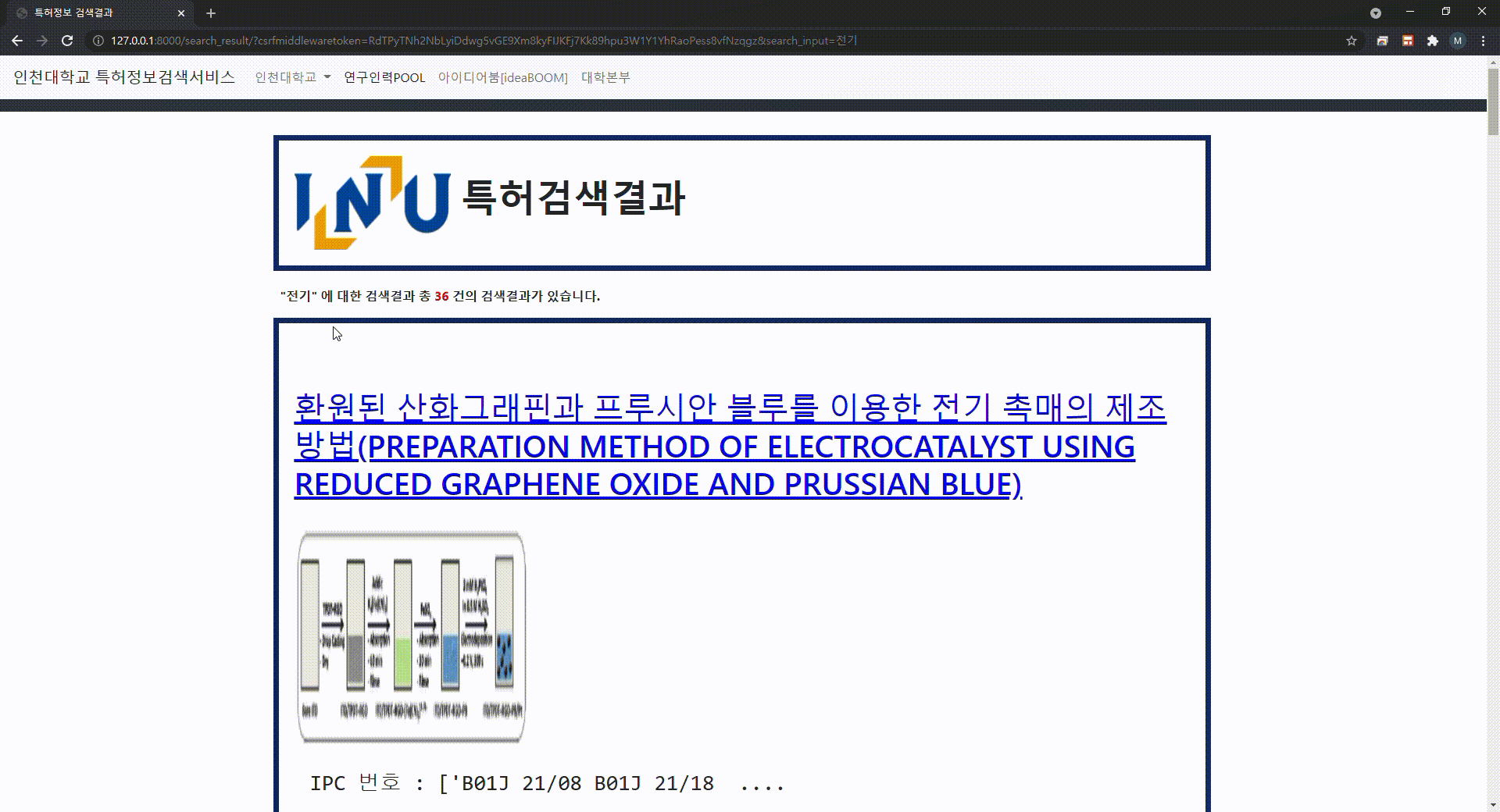The width and height of the screenshot is (1500, 812).
Task: Click the result count number 36
Action: click(x=441, y=296)
